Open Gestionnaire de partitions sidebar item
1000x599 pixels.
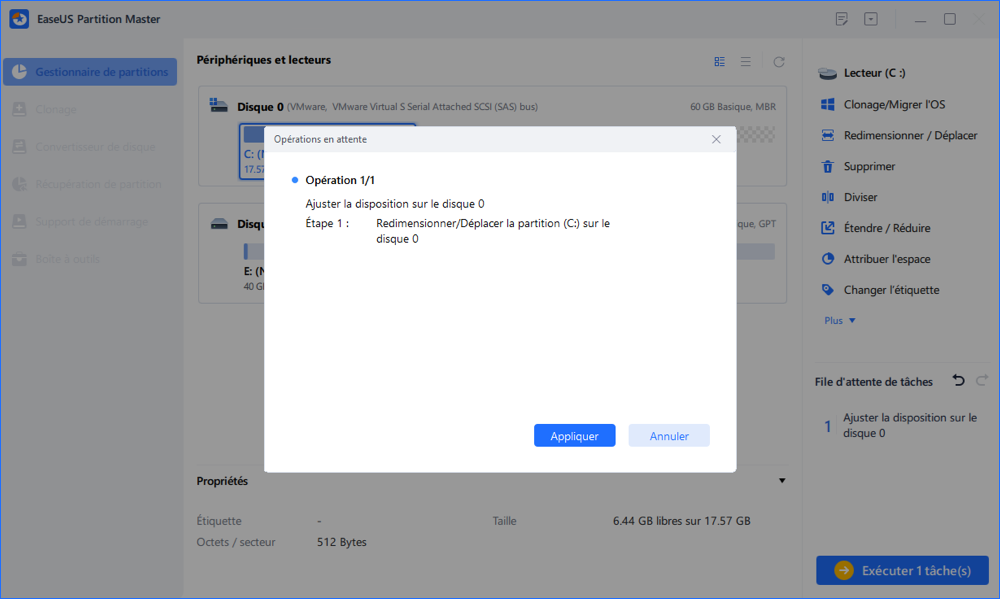(x=90, y=72)
